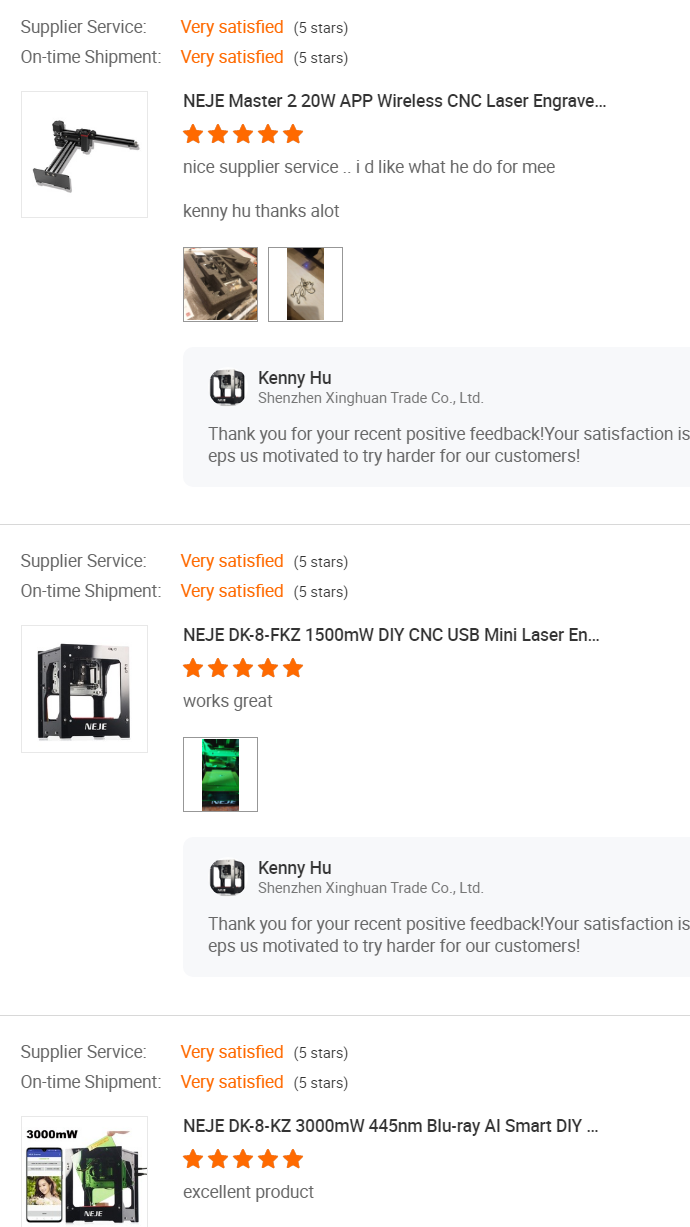
Task: Click the NEJE Master 2 20W product title
Action: pyautogui.click(x=394, y=101)
